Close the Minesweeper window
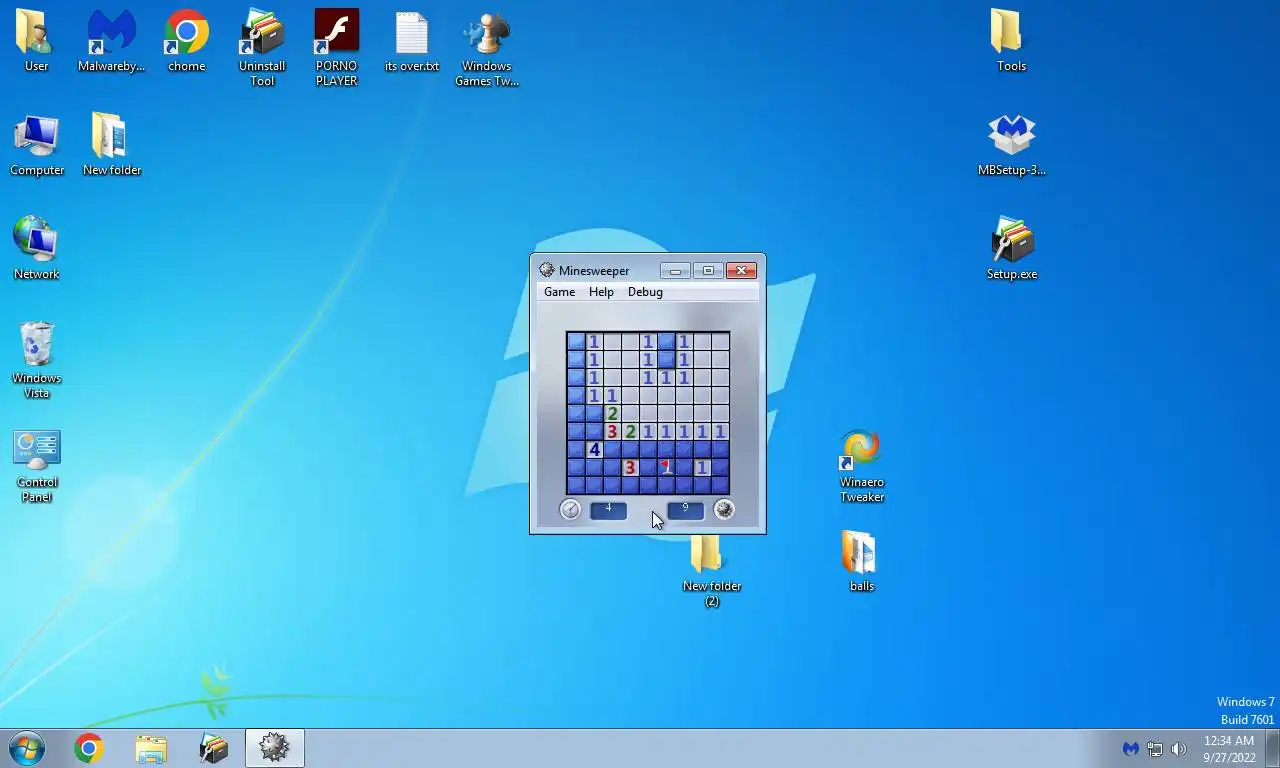Viewport: 1280px width, 768px height. pos(741,270)
